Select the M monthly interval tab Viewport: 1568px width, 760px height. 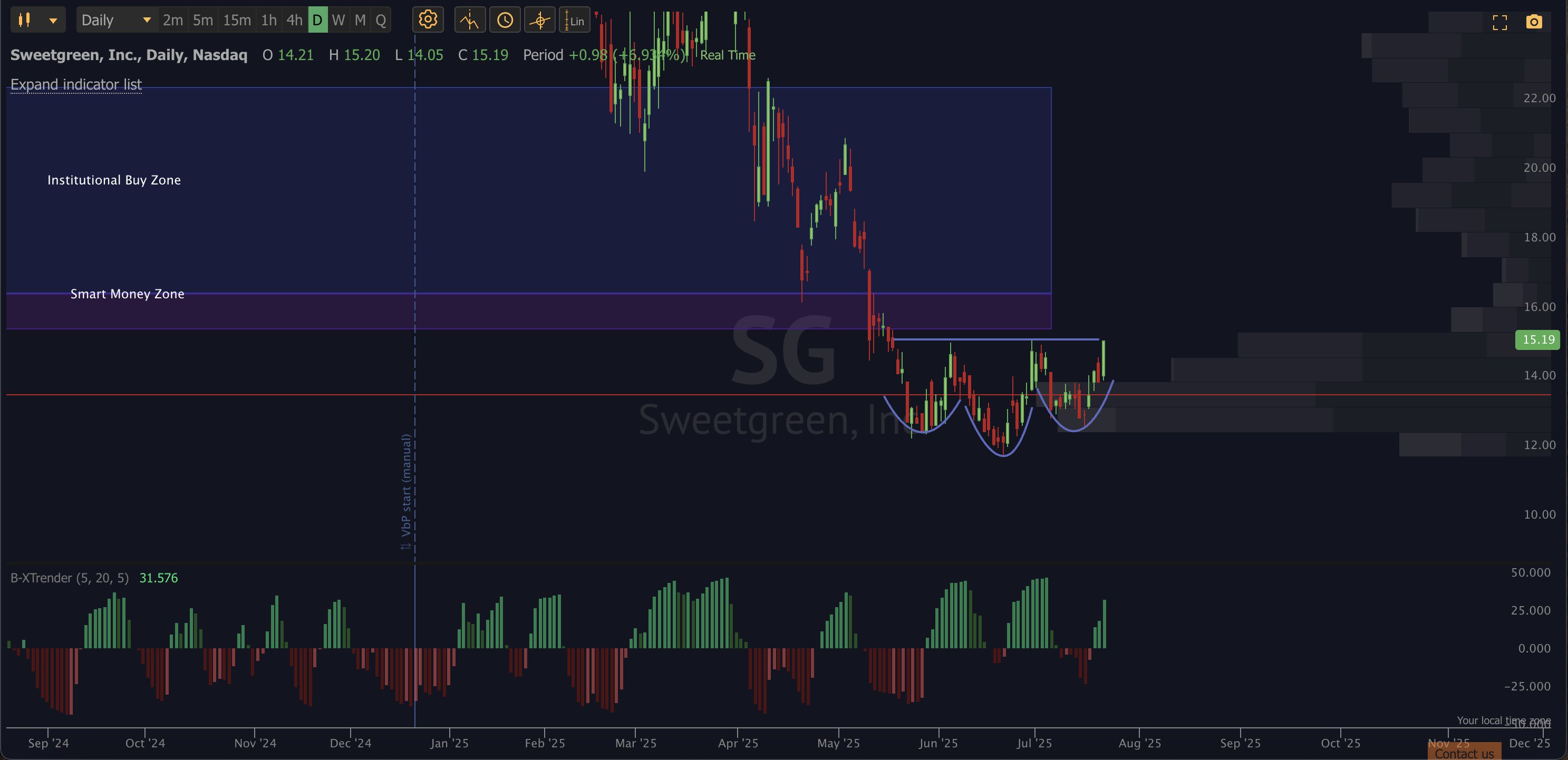360,20
